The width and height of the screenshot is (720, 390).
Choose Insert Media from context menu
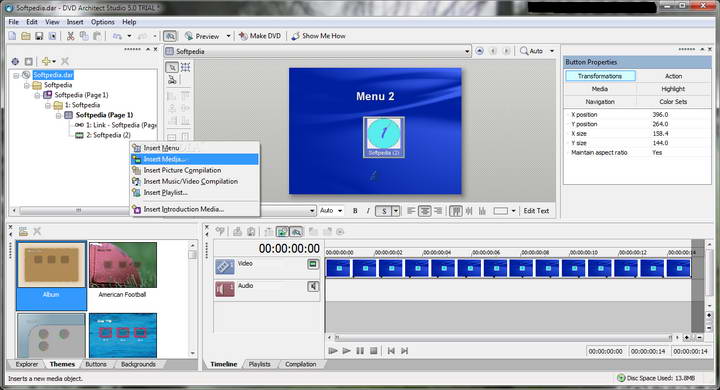coord(195,159)
